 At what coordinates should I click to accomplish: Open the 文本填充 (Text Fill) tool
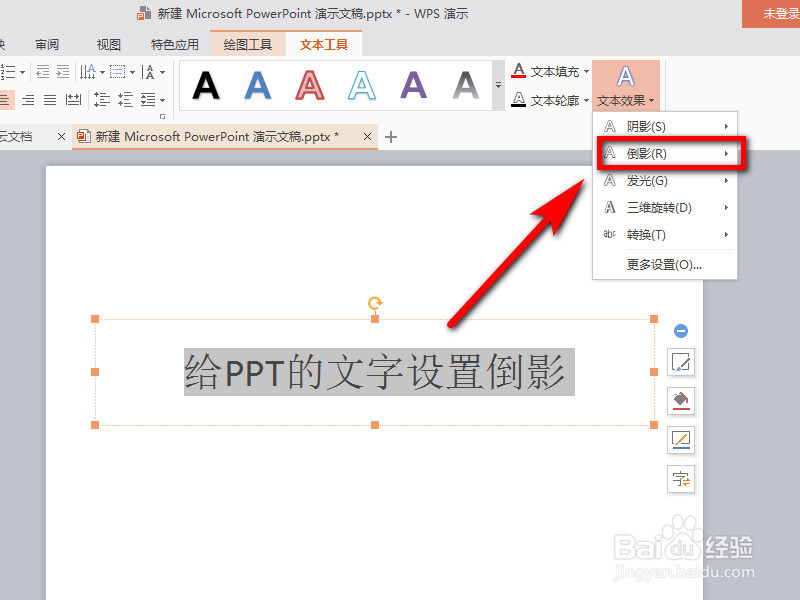click(549, 71)
